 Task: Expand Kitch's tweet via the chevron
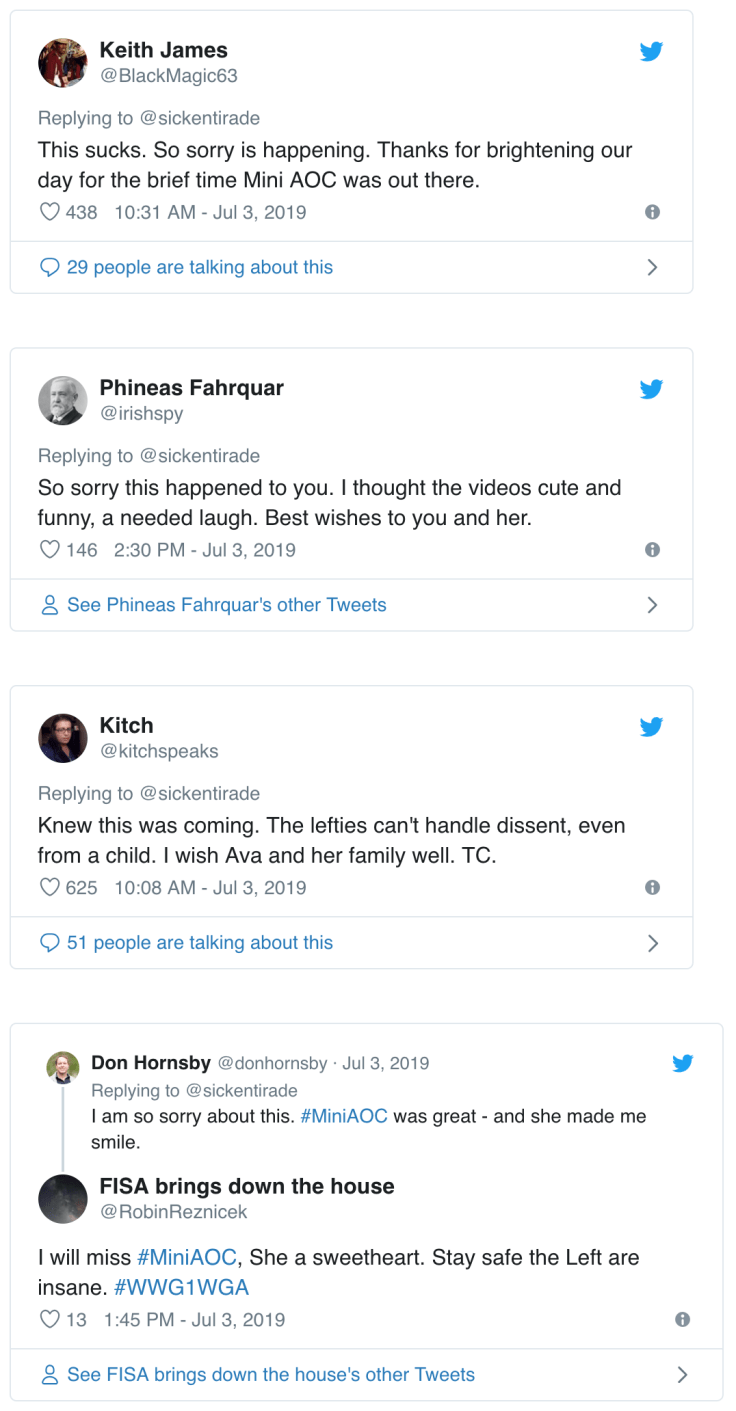[653, 942]
